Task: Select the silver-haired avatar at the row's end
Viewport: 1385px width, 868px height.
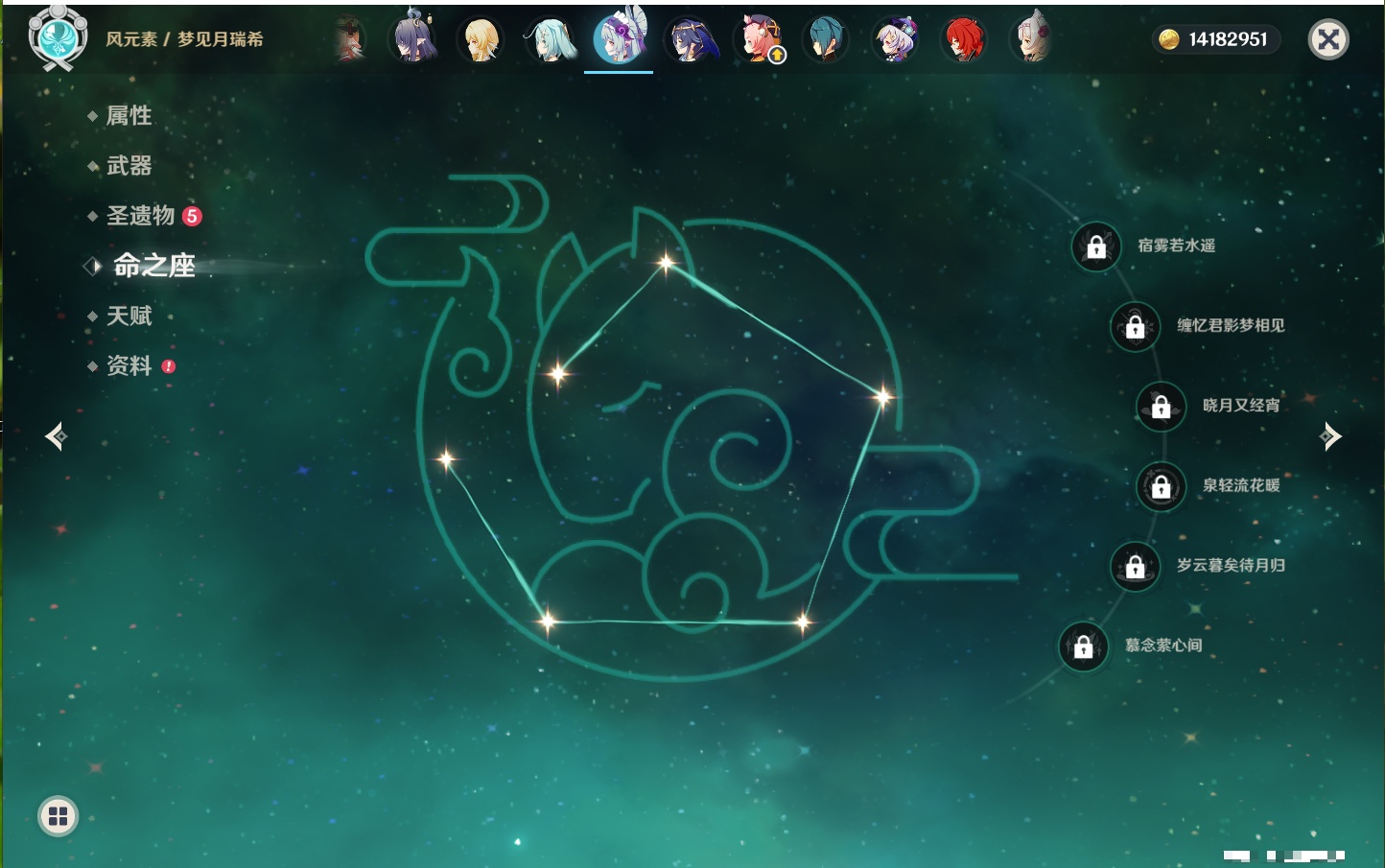Action: pyautogui.click(x=1033, y=39)
